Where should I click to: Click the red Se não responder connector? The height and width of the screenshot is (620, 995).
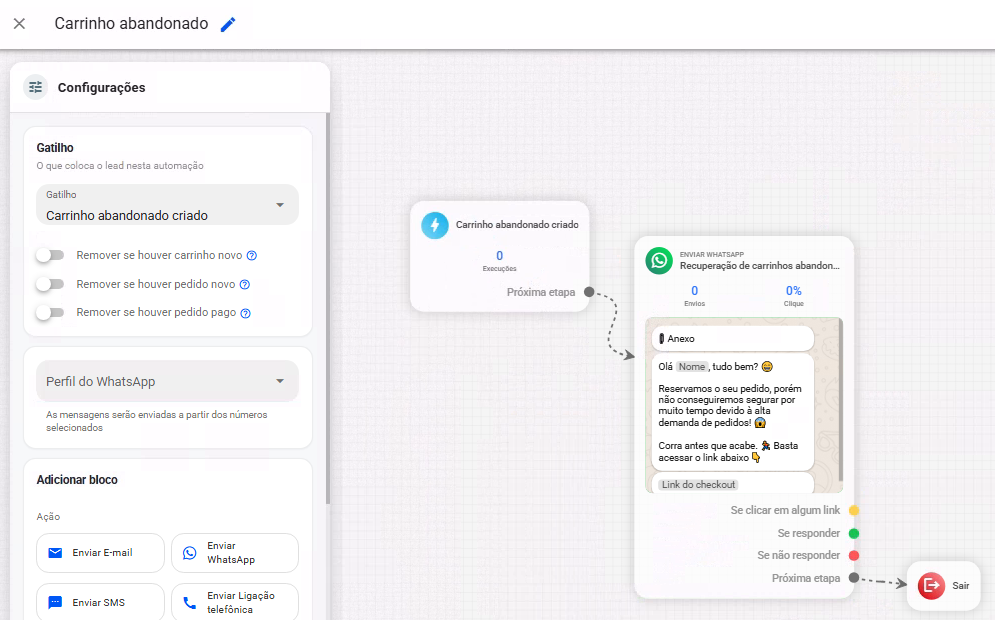pos(854,555)
